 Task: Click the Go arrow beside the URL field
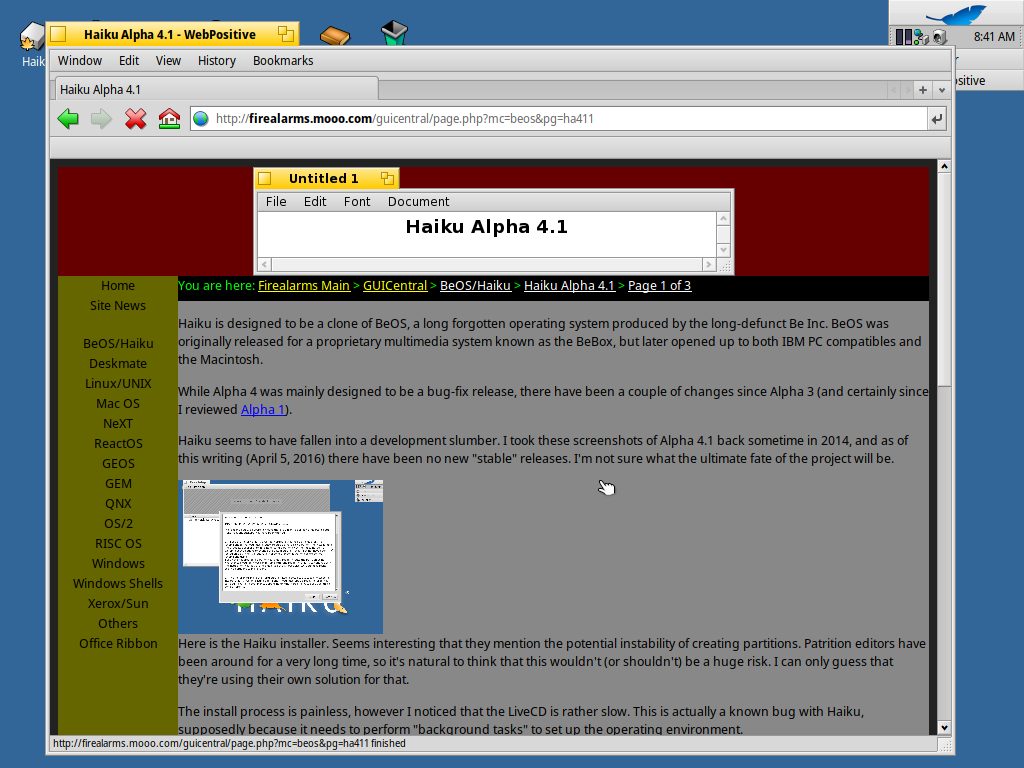click(937, 119)
